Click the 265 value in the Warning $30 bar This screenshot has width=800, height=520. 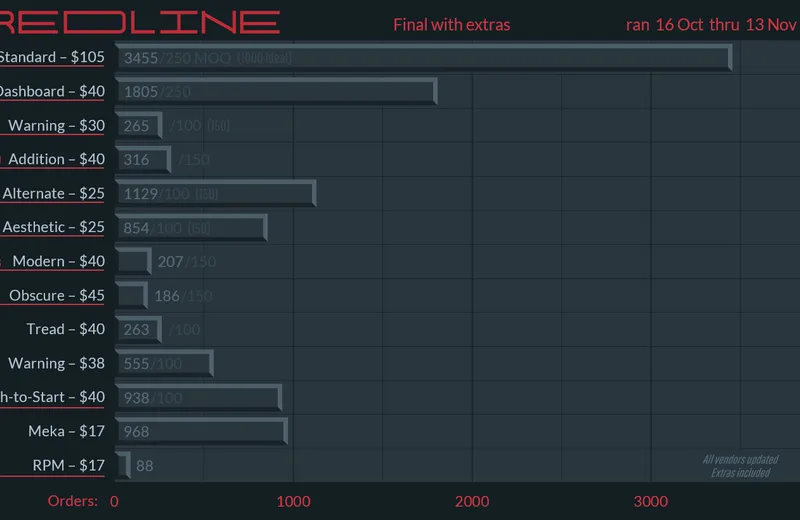pos(136,126)
